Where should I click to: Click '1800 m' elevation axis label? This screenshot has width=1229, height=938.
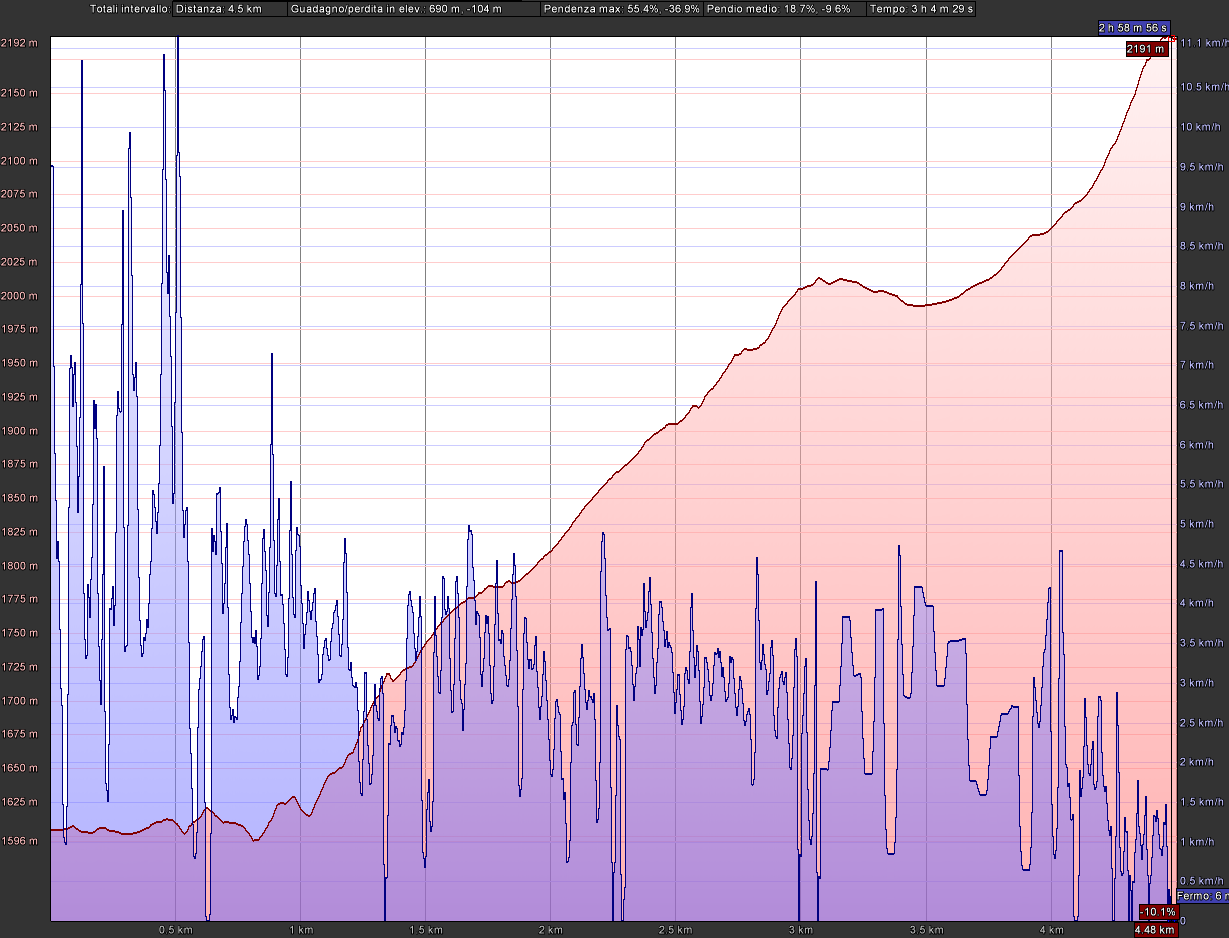19,566
